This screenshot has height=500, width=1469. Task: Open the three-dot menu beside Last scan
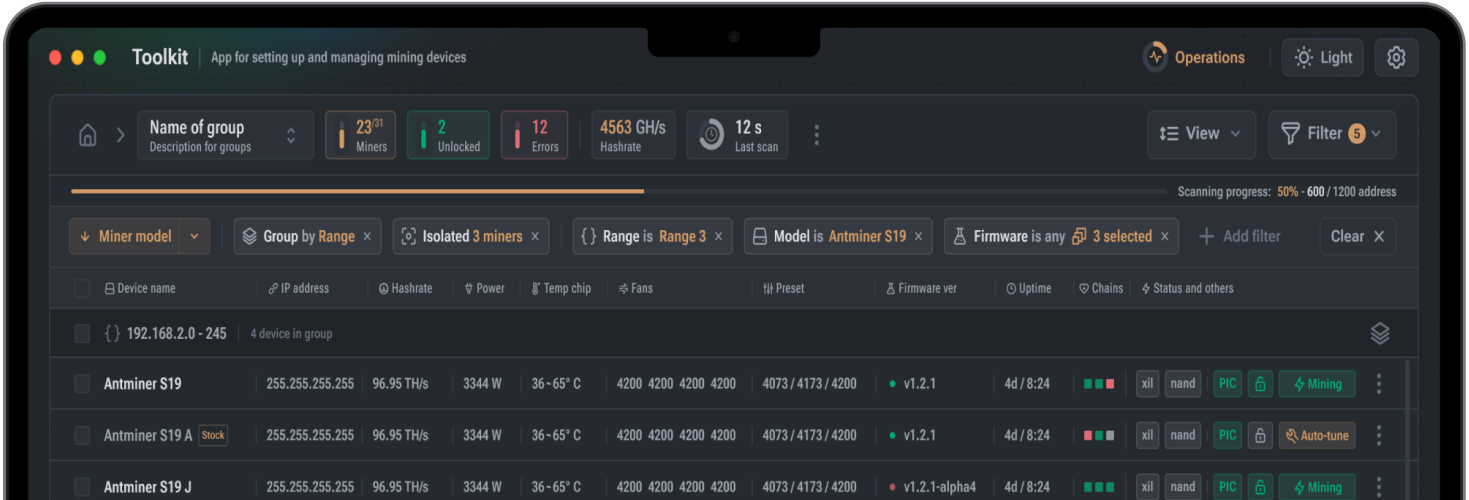point(817,135)
